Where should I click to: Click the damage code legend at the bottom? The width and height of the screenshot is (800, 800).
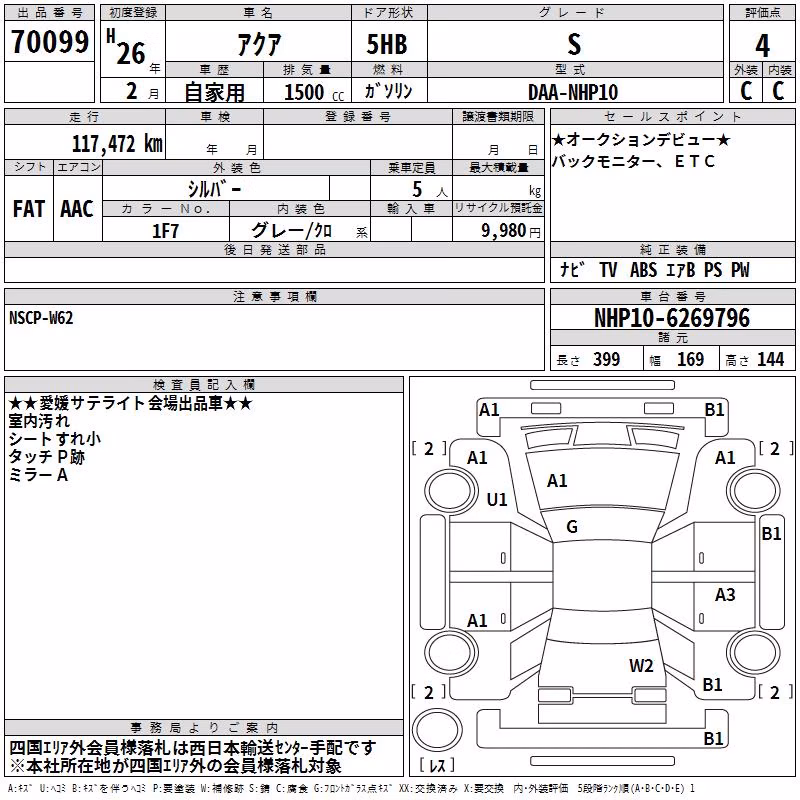click(x=351, y=788)
